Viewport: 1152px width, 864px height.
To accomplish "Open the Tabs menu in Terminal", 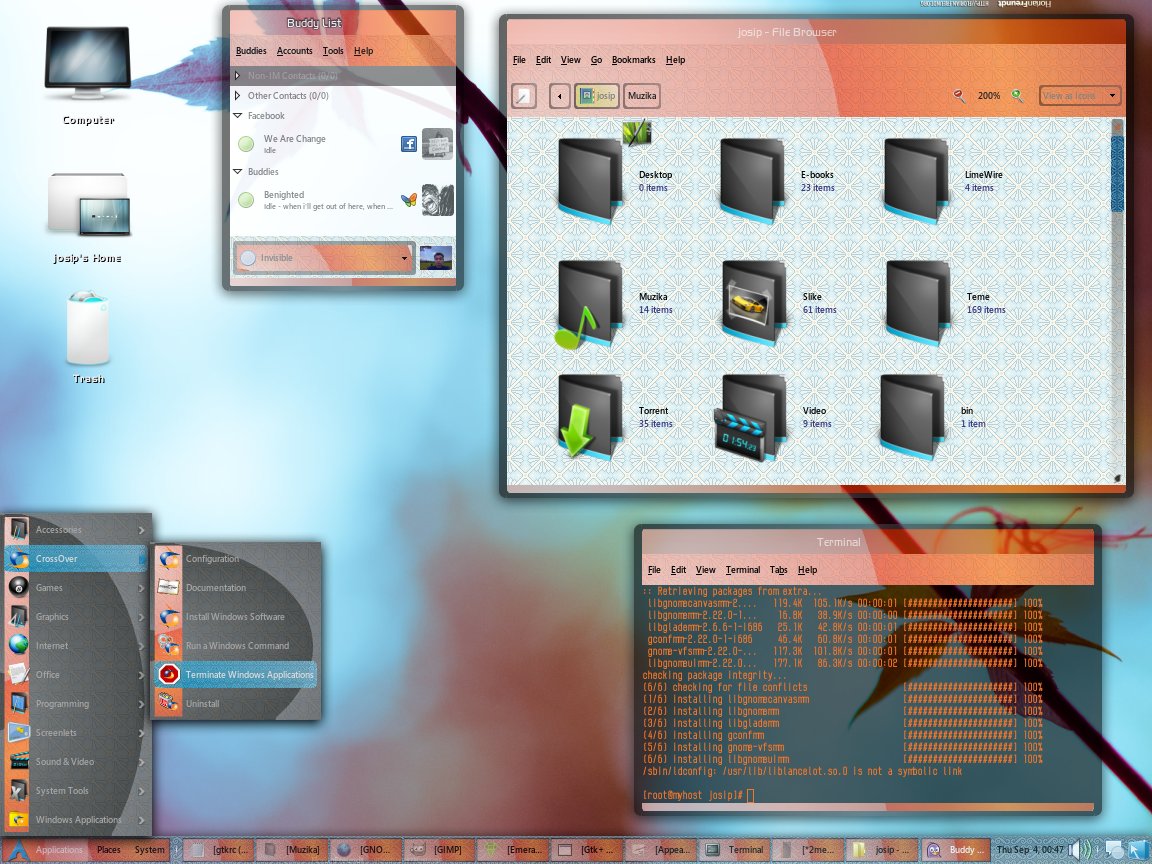I will point(779,570).
